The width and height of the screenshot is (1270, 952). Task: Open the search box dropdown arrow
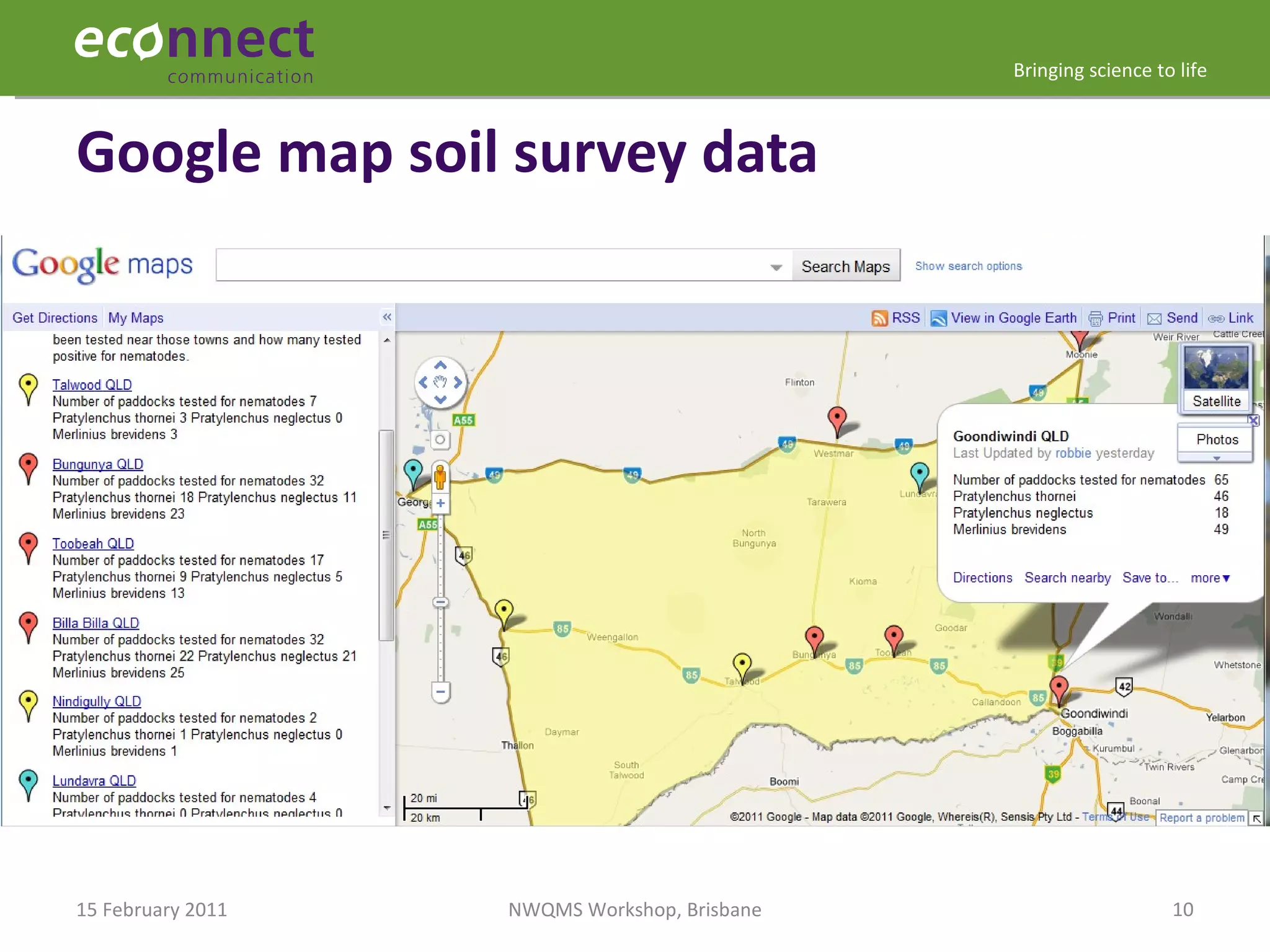776,267
